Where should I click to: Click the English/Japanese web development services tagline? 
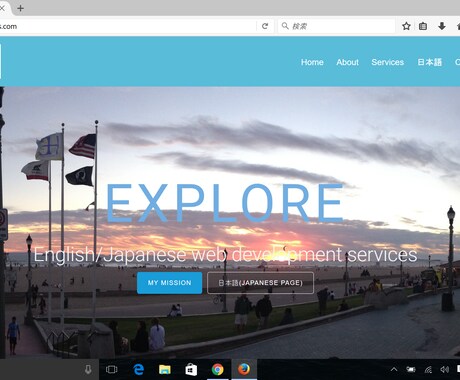(x=225, y=255)
